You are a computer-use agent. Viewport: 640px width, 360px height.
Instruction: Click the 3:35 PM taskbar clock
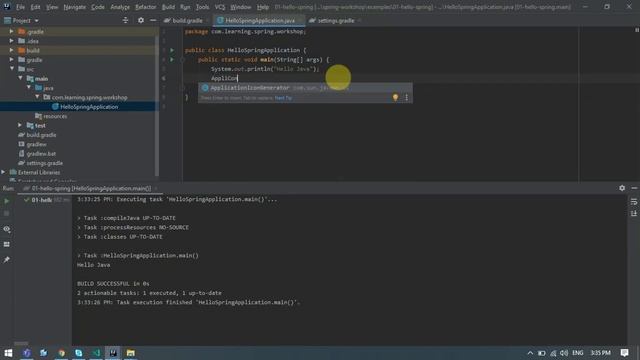tap(600, 353)
